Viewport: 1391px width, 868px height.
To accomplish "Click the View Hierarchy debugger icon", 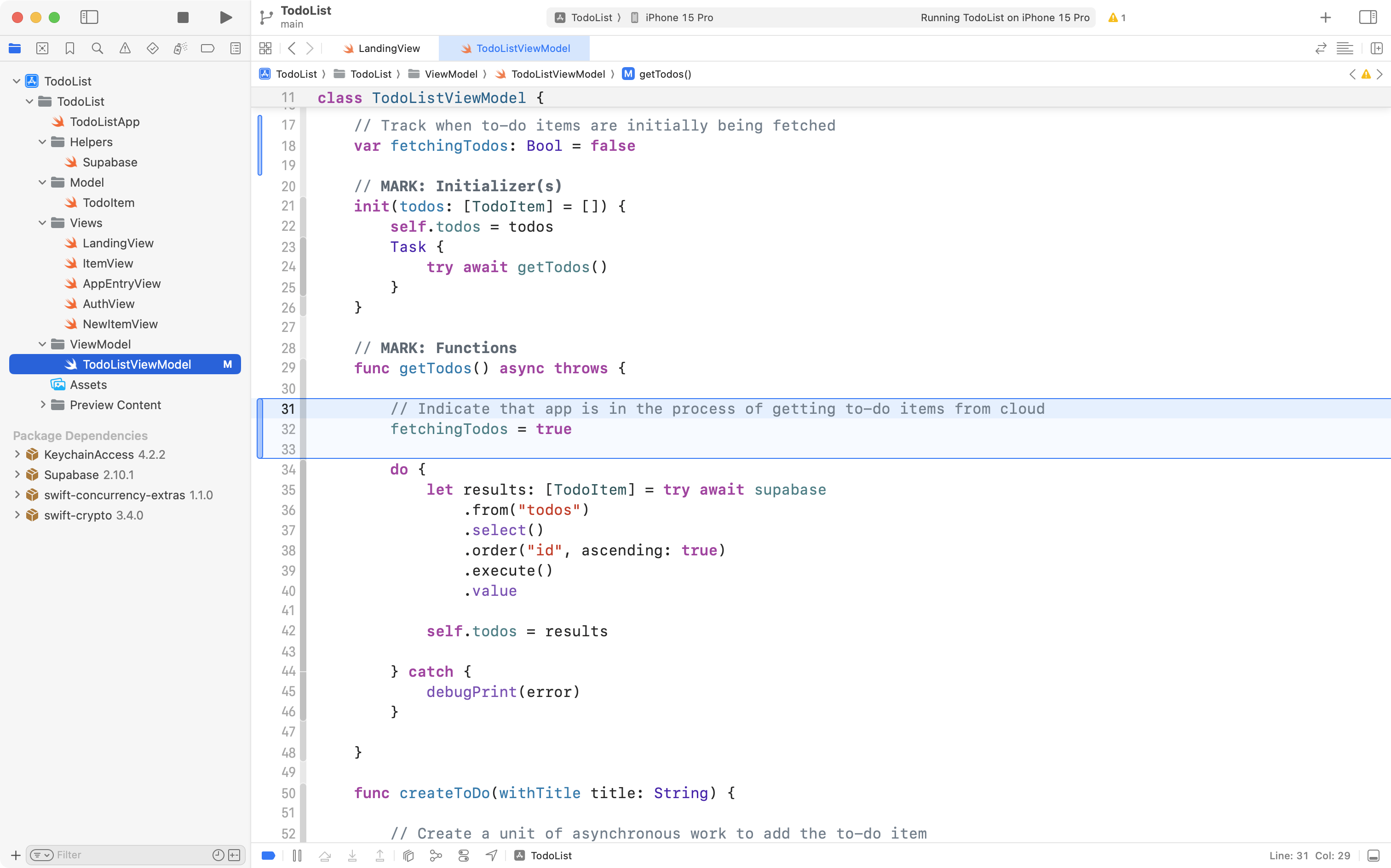I will [408, 855].
